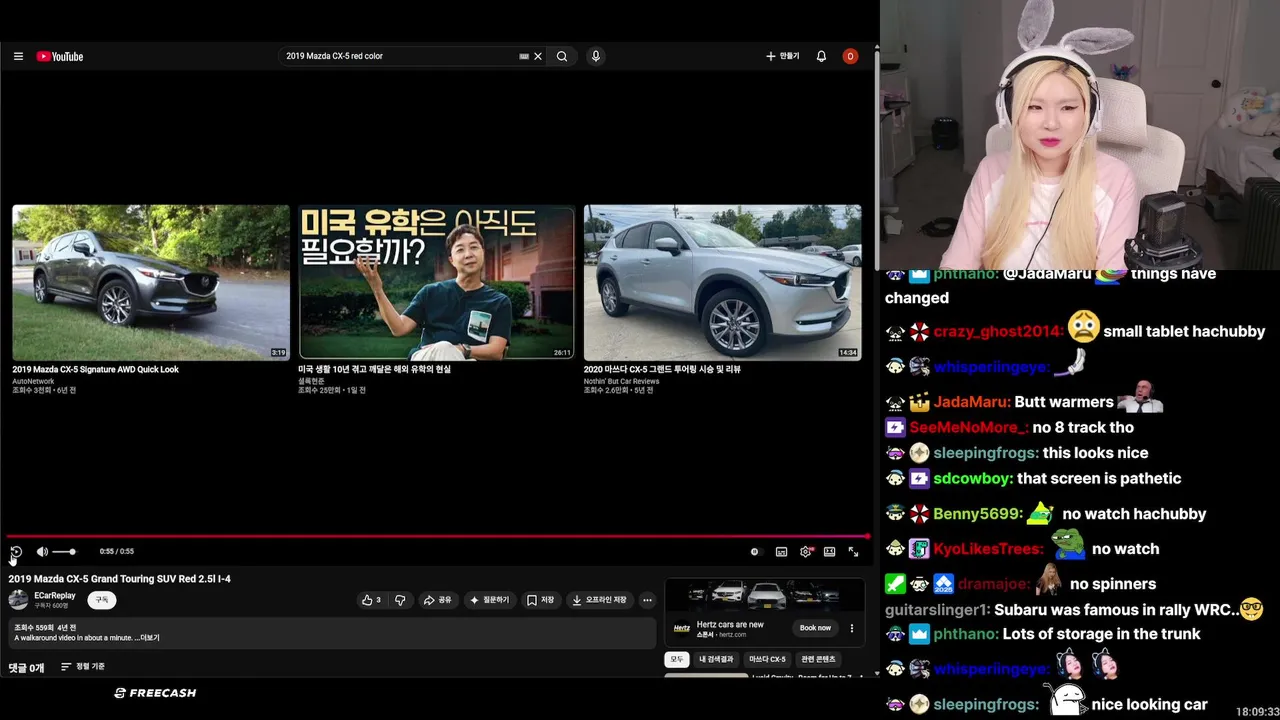1280x720 pixels.
Task: Mute the video with speaker icon
Action: (42, 552)
